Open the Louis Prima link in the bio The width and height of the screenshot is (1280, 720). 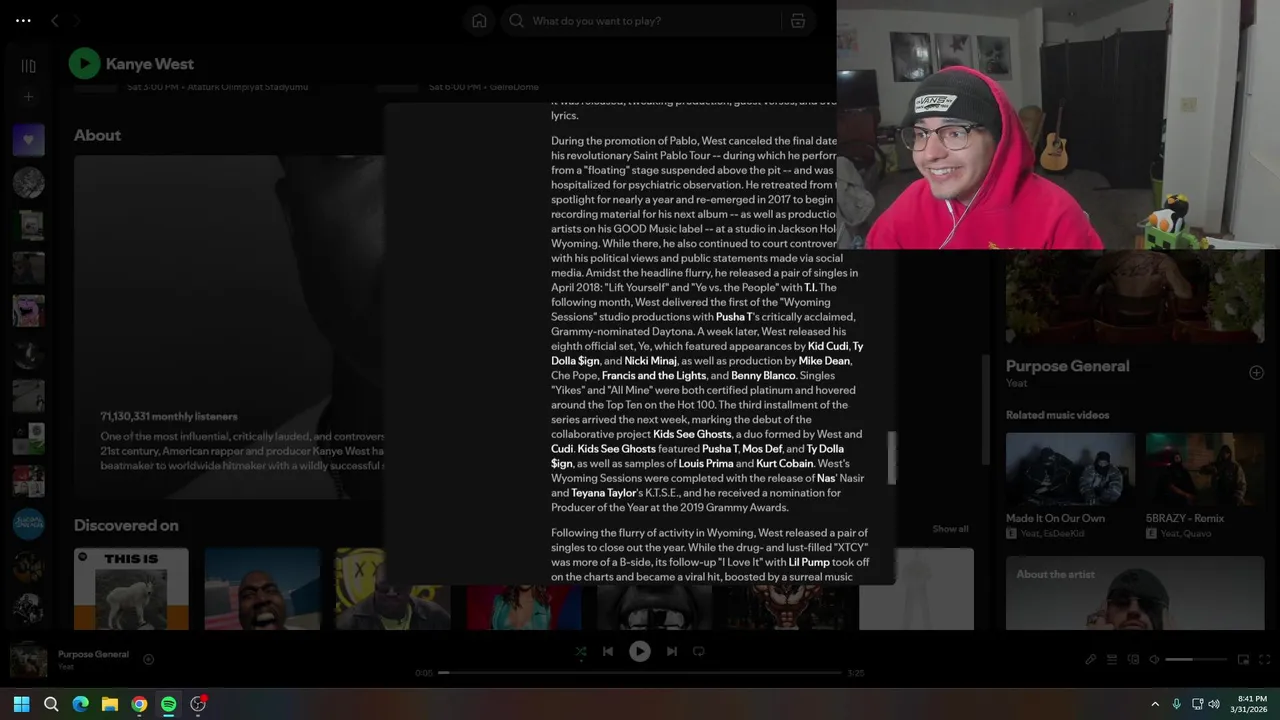click(x=706, y=463)
